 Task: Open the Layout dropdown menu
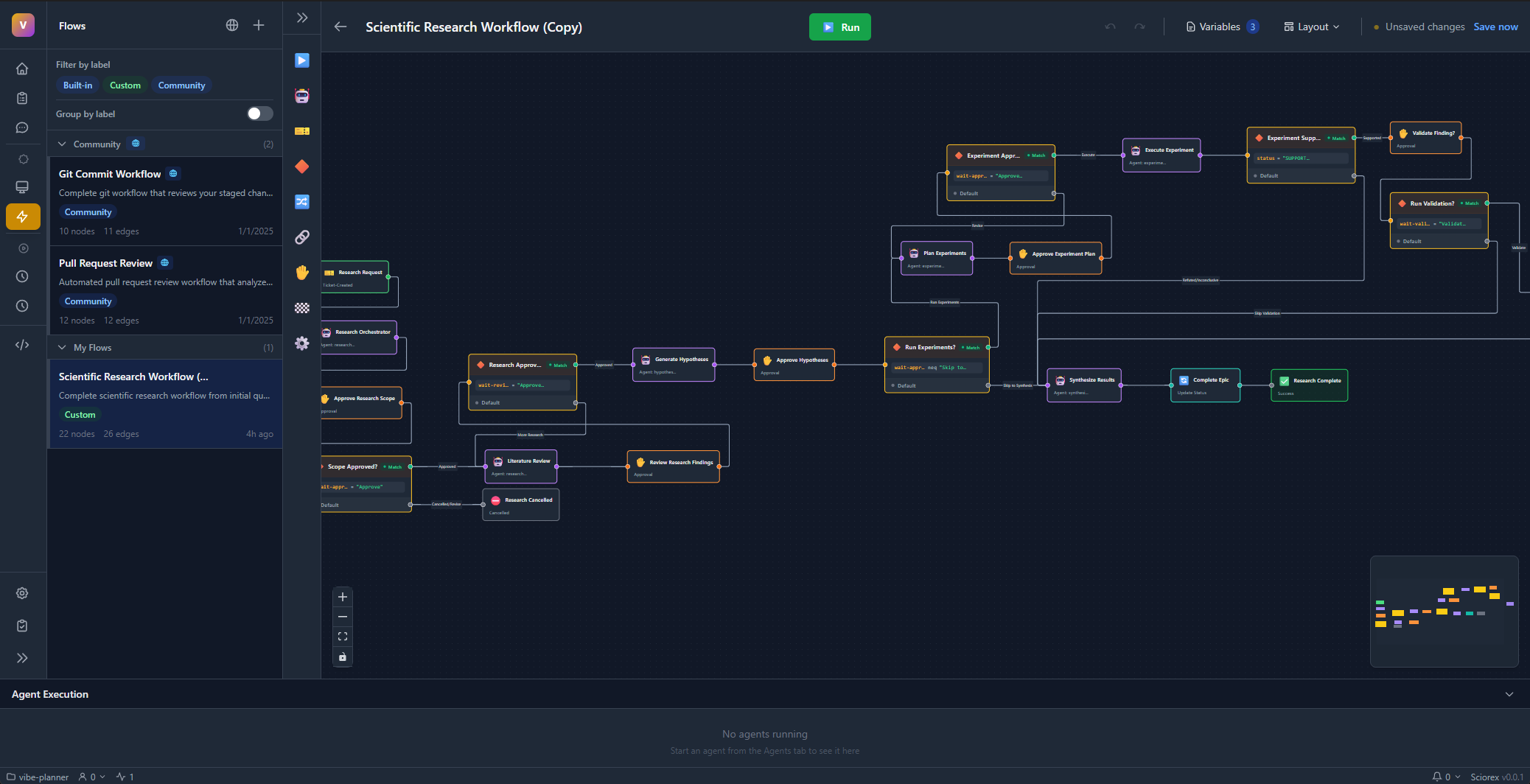tap(1311, 27)
